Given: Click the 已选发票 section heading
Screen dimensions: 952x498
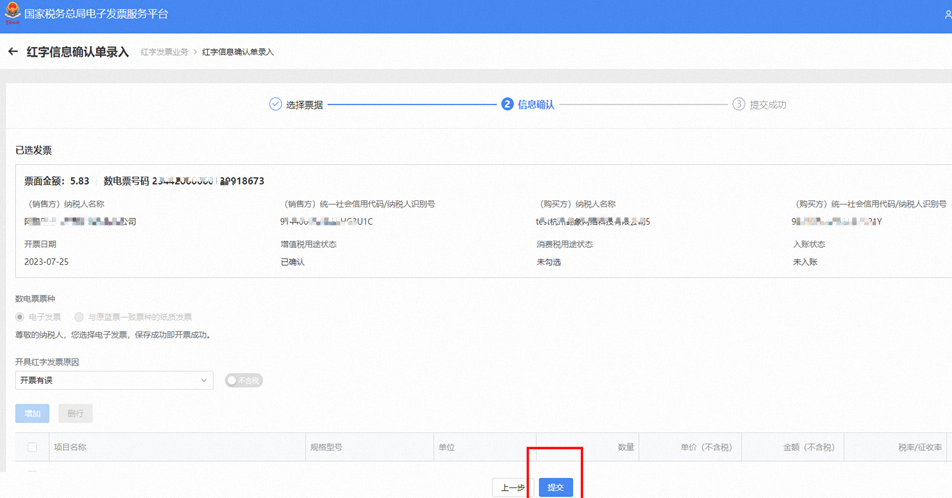Looking at the screenshot, I should click(x=33, y=150).
